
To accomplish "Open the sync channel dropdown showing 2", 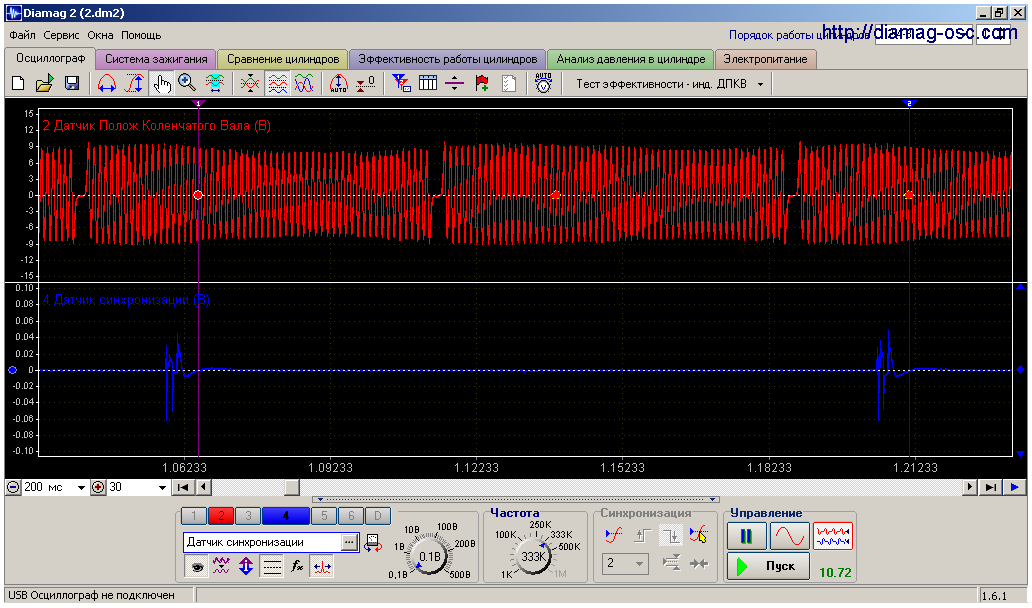I will tap(625, 563).
